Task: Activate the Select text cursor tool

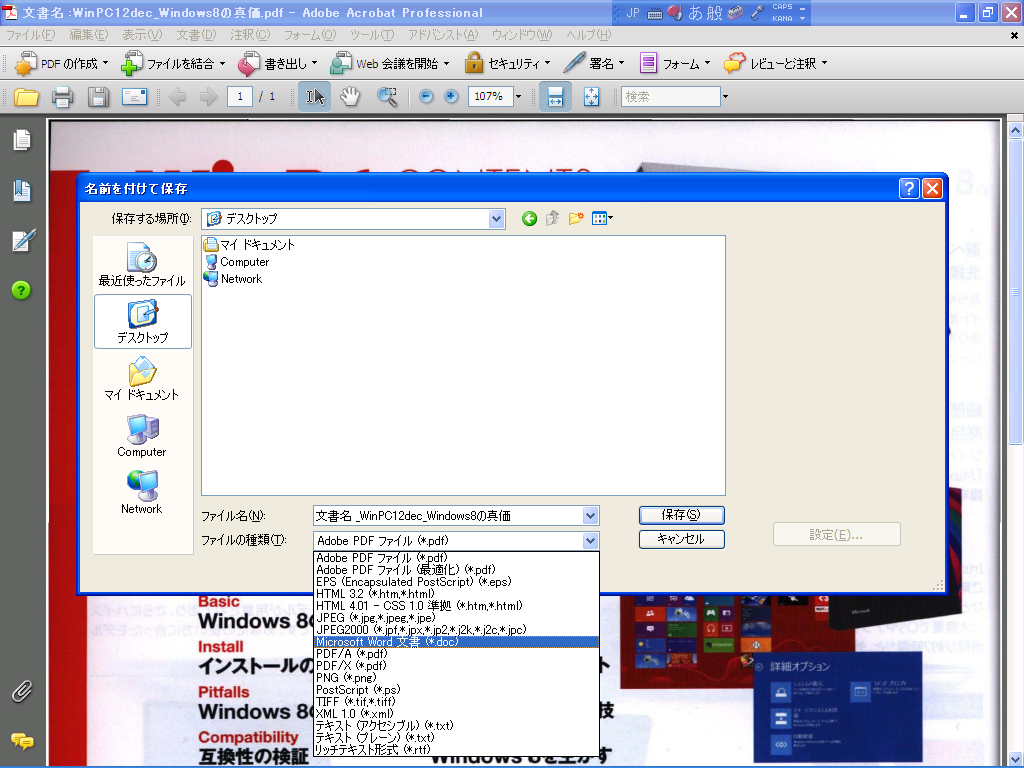Action: point(315,97)
